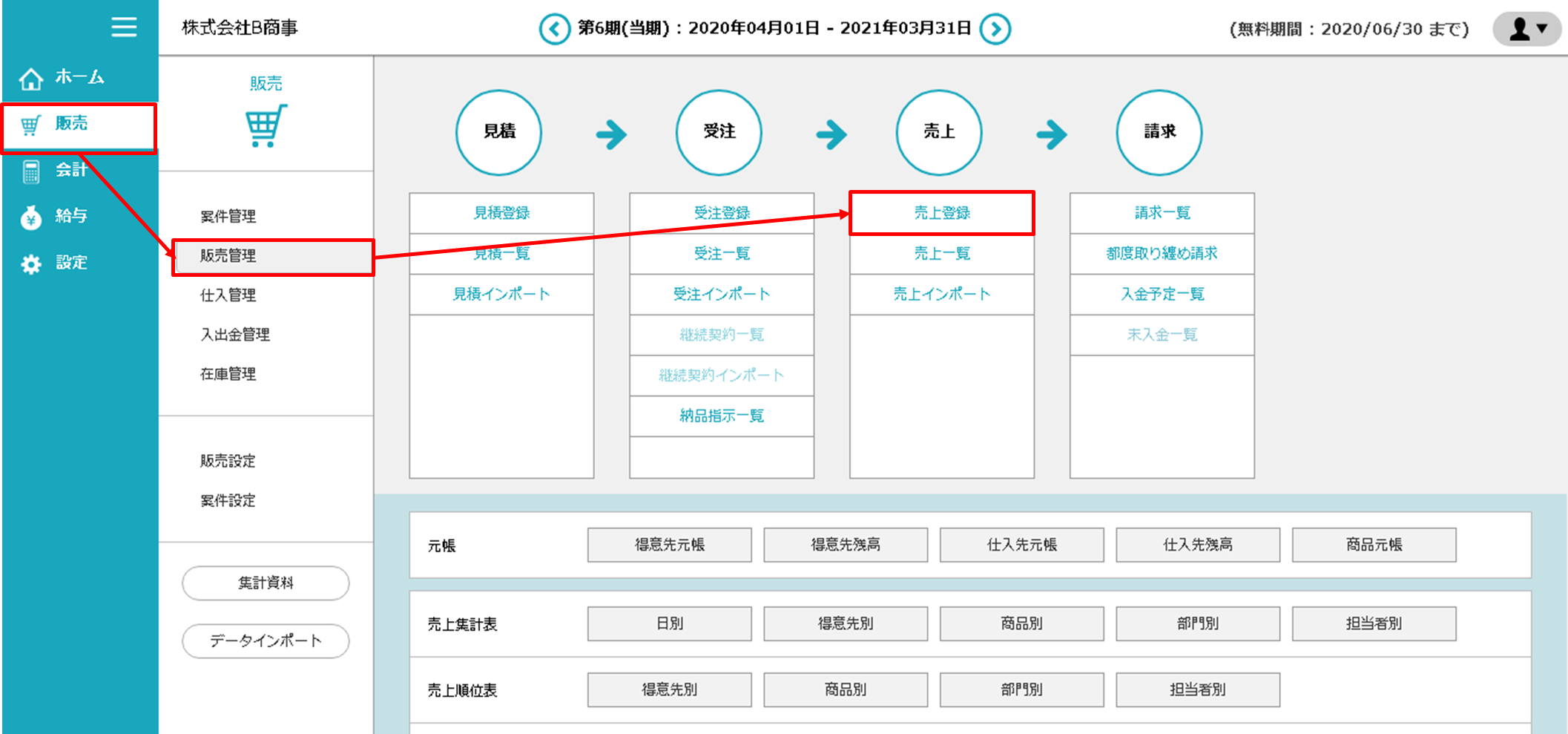Click the 得意先元帳 ledger button

[669, 545]
